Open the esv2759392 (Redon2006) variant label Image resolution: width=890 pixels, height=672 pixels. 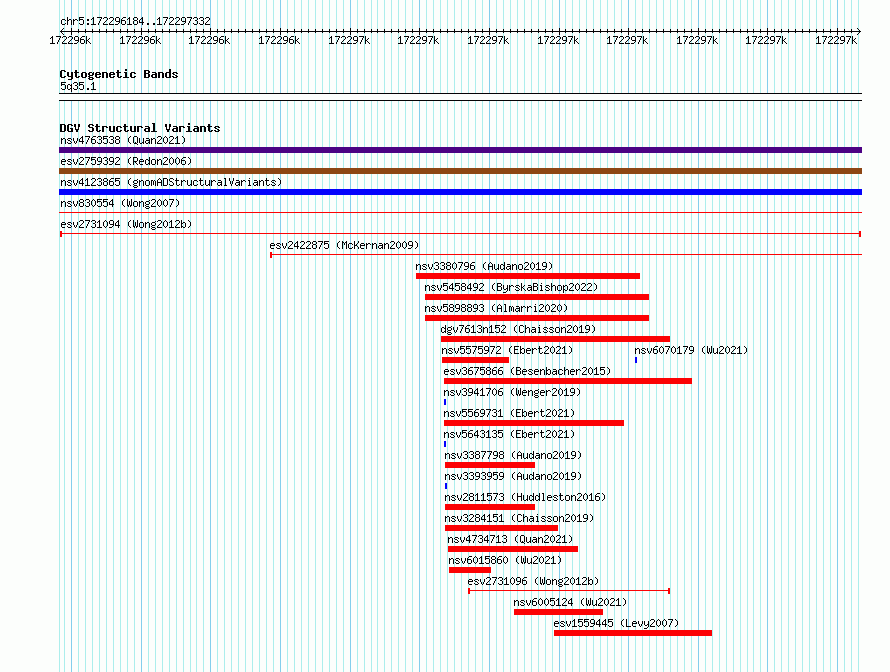pos(126,161)
